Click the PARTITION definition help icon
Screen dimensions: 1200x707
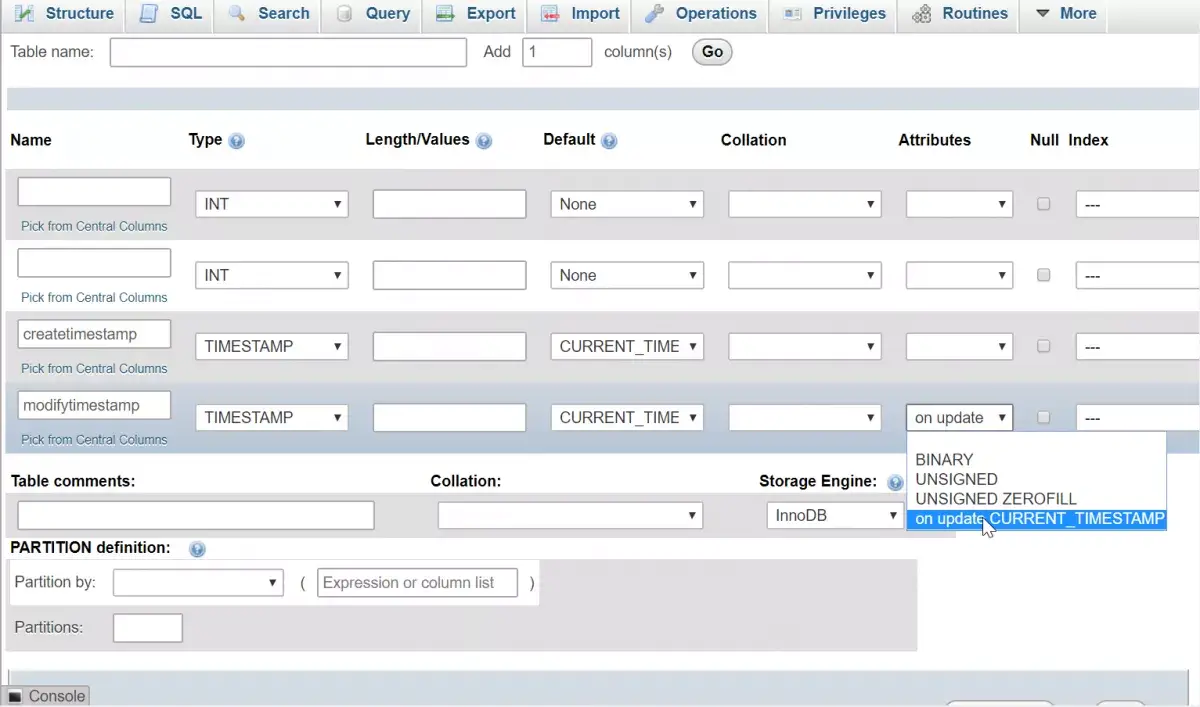197,549
